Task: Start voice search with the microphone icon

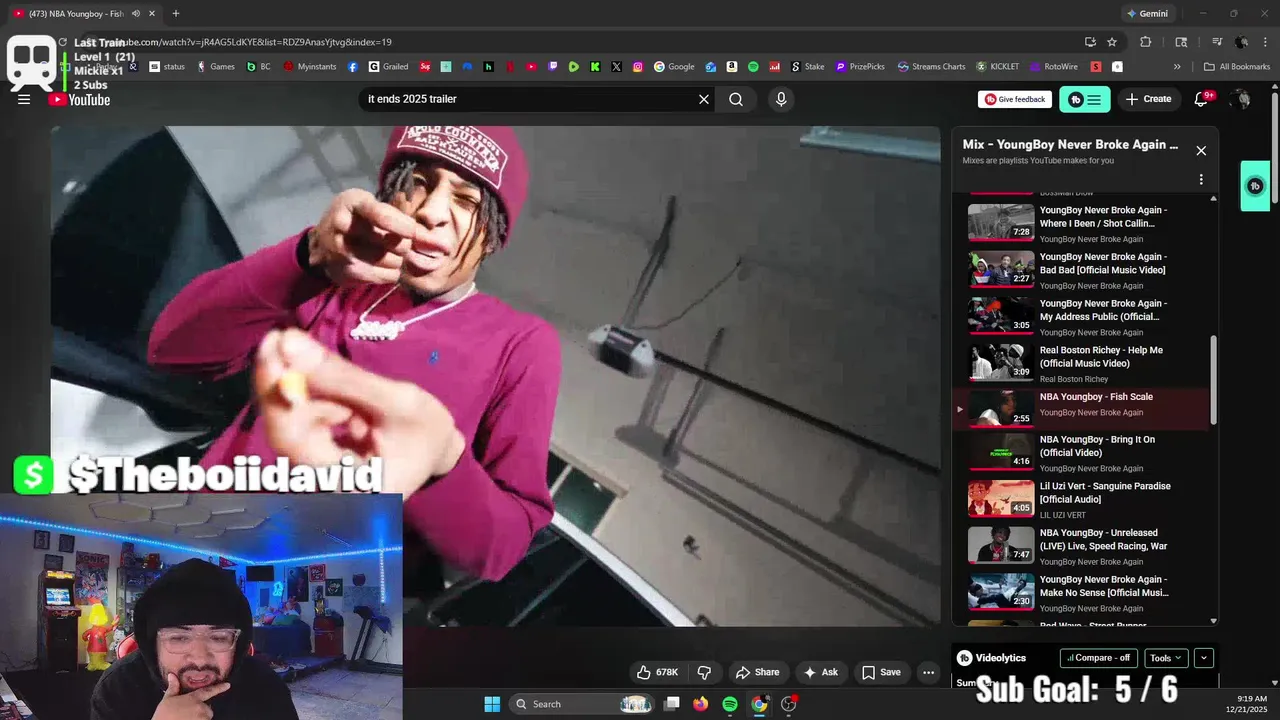Action: (x=781, y=99)
